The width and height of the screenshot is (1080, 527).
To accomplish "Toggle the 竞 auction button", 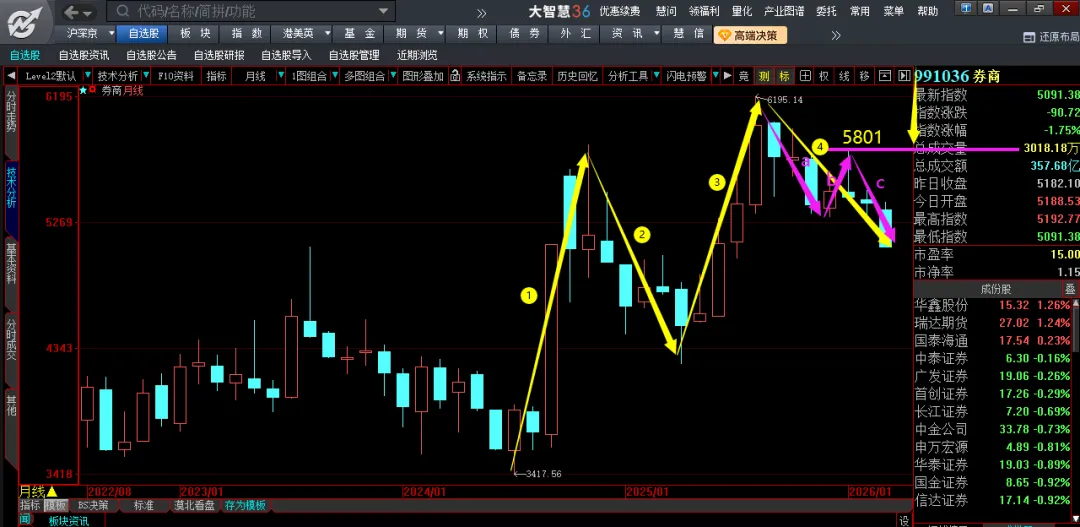I will coord(744,76).
